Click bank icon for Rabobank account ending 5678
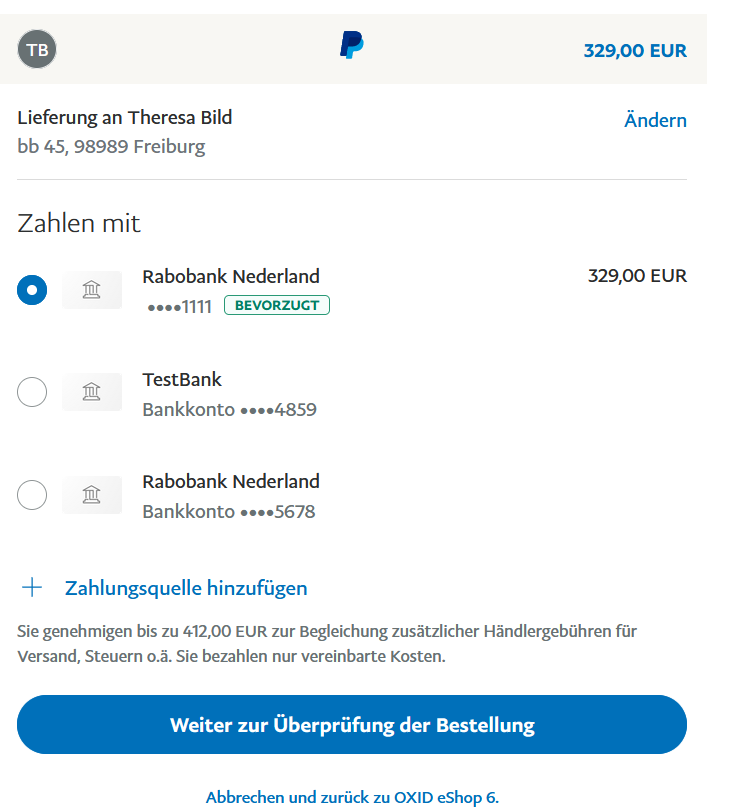The image size is (733, 812). coord(92,495)
